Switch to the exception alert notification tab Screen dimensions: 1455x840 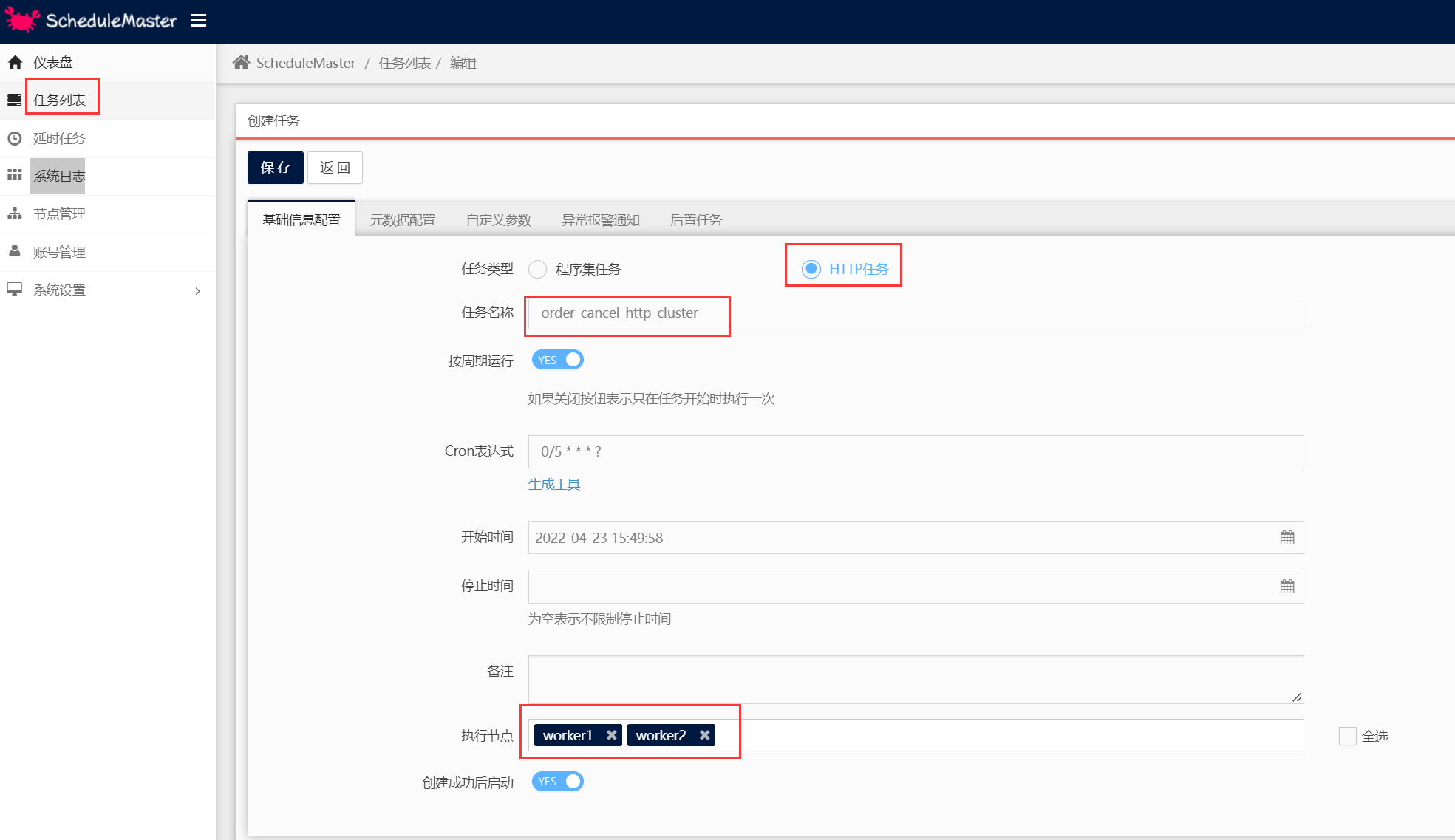pyautogui.click(x=600, y=220)
